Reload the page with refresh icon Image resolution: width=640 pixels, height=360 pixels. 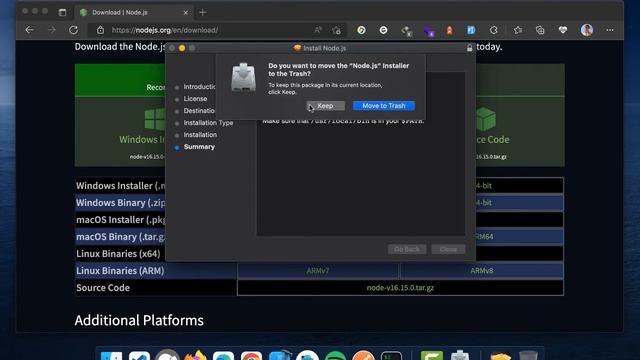pos(73,30)
